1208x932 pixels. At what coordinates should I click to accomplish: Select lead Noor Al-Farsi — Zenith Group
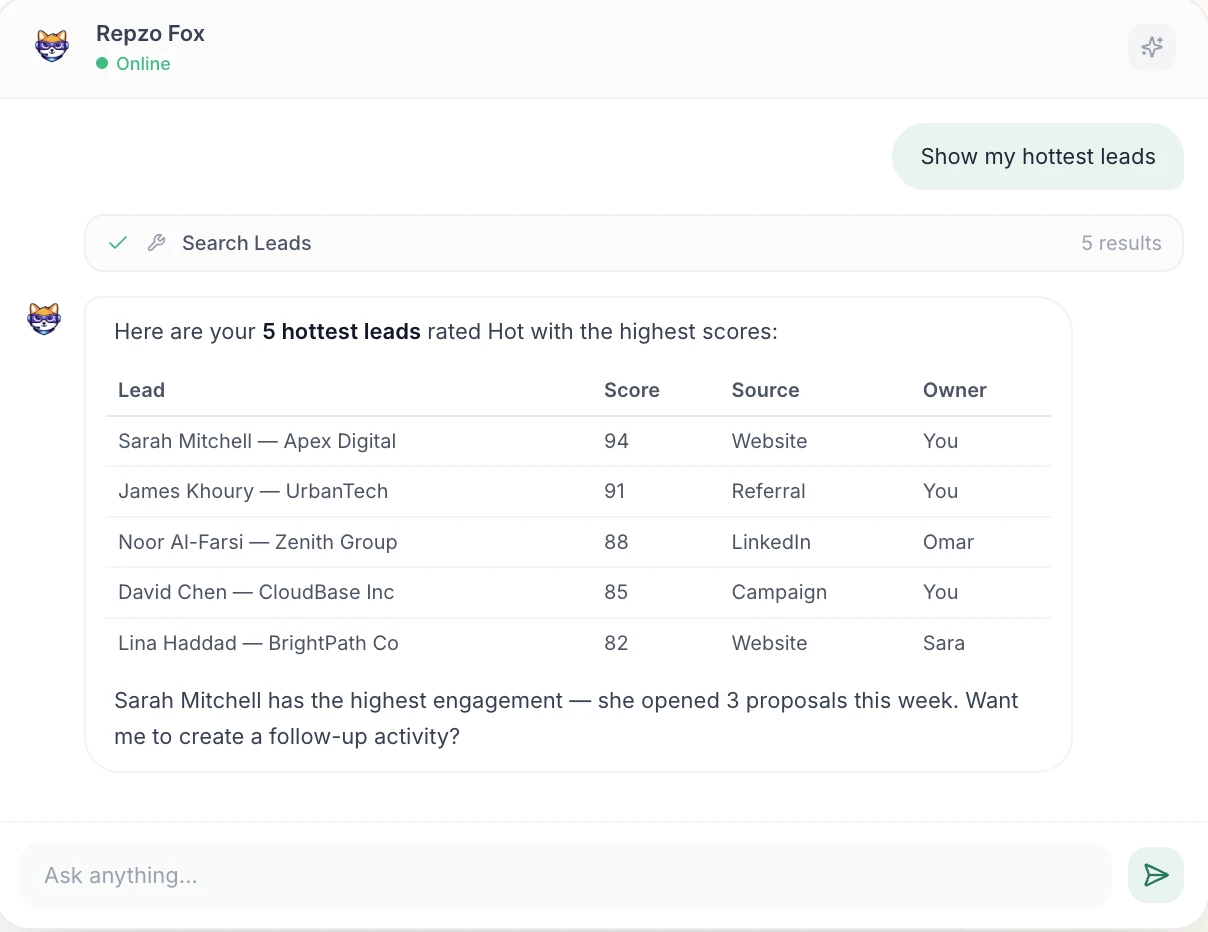coord(258,542)
